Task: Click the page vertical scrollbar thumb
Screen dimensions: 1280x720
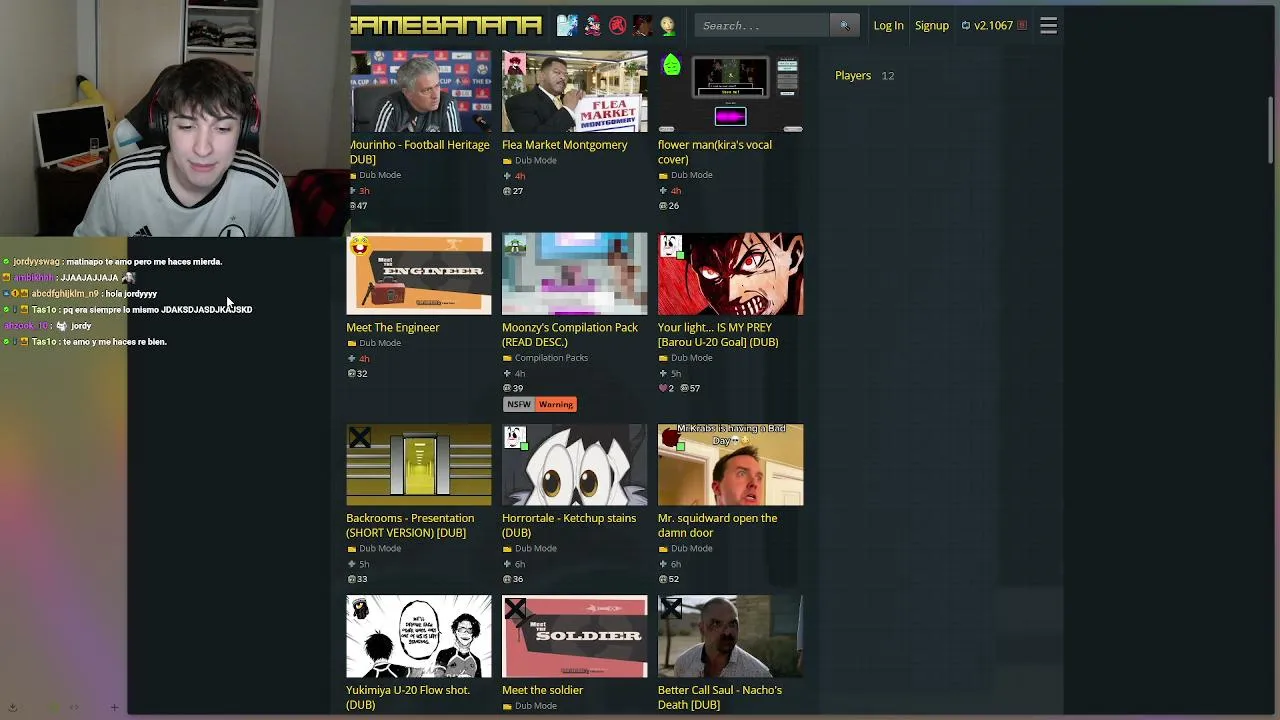Action: (1271, 130)
